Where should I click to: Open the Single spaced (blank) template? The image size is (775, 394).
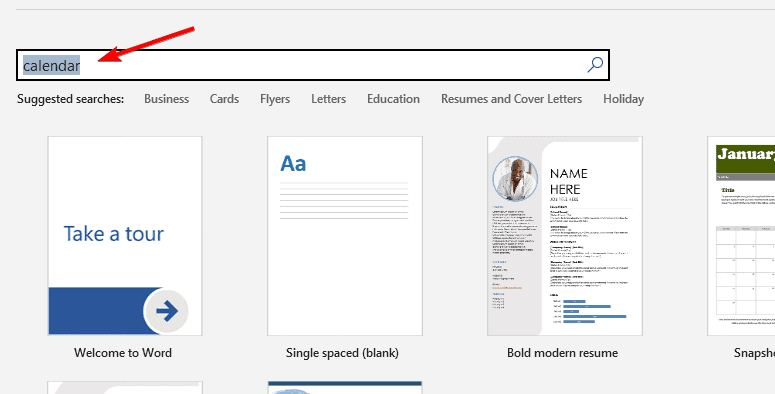pos(345,236)
